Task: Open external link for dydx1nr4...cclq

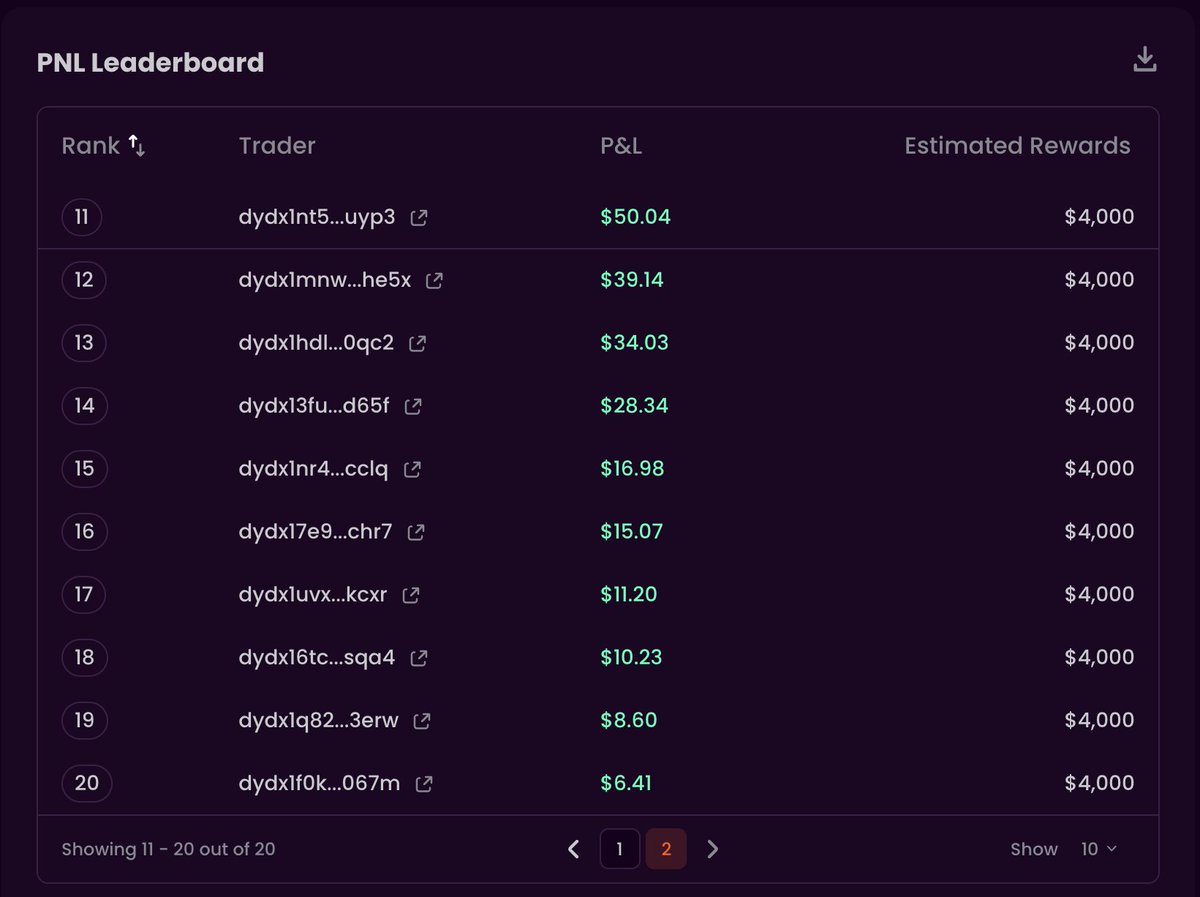Action: (x=411, y=469)
